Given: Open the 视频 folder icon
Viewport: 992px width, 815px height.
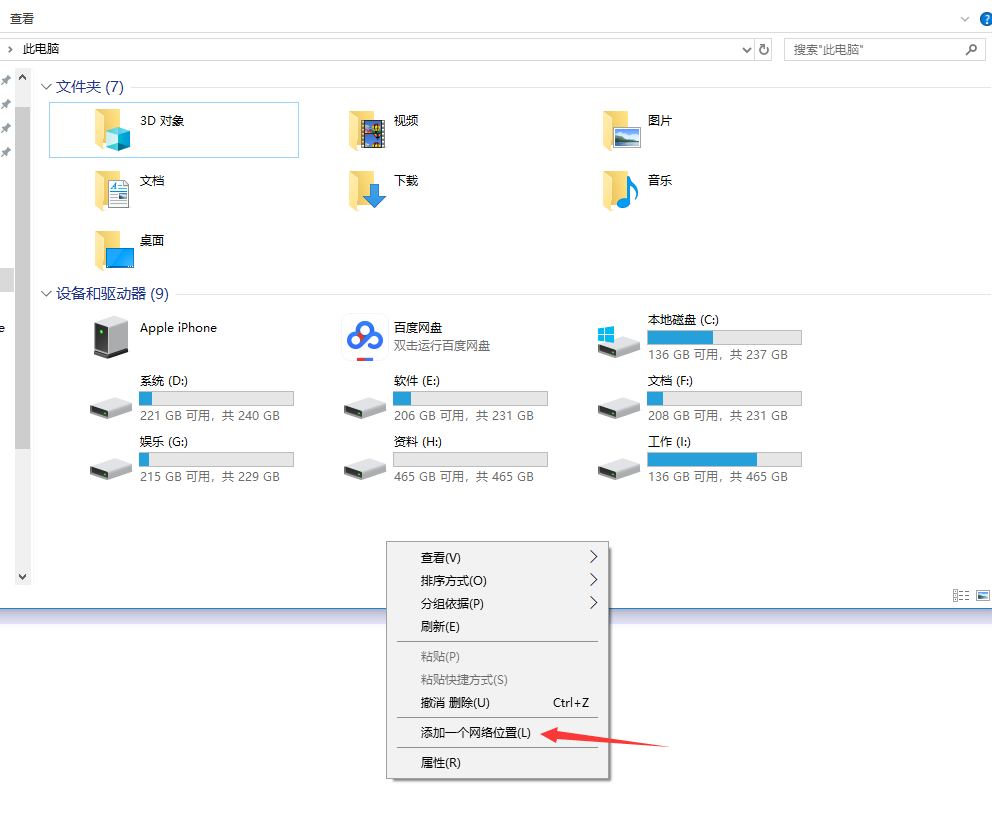Looking at the screenshot, I should pos(367,130).
